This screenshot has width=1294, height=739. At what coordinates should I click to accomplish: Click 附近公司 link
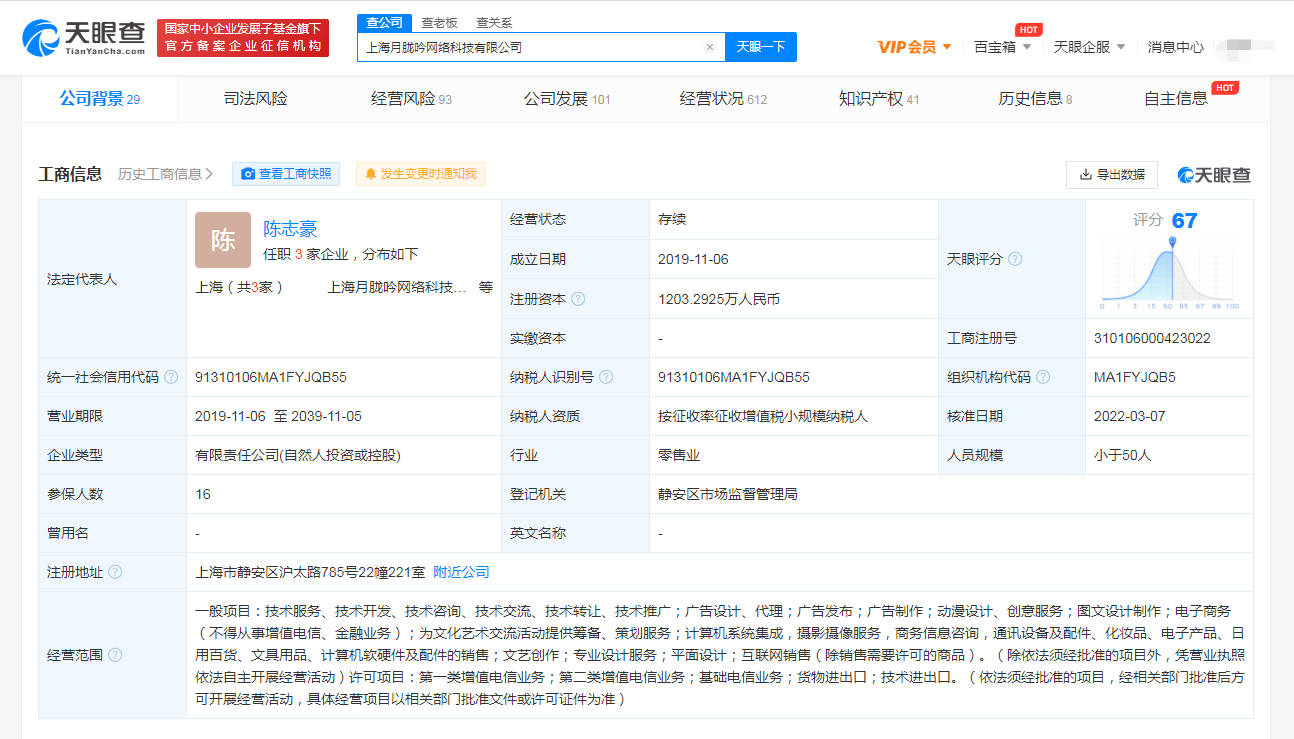(x=461, y=572)
